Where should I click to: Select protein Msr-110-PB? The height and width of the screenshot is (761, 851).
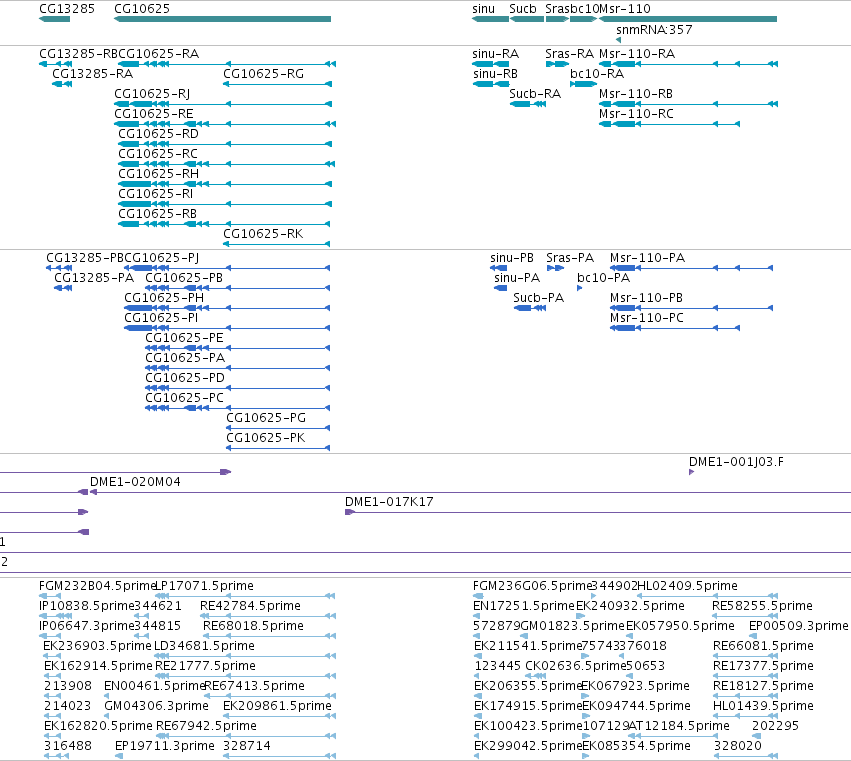pos(691,308)
